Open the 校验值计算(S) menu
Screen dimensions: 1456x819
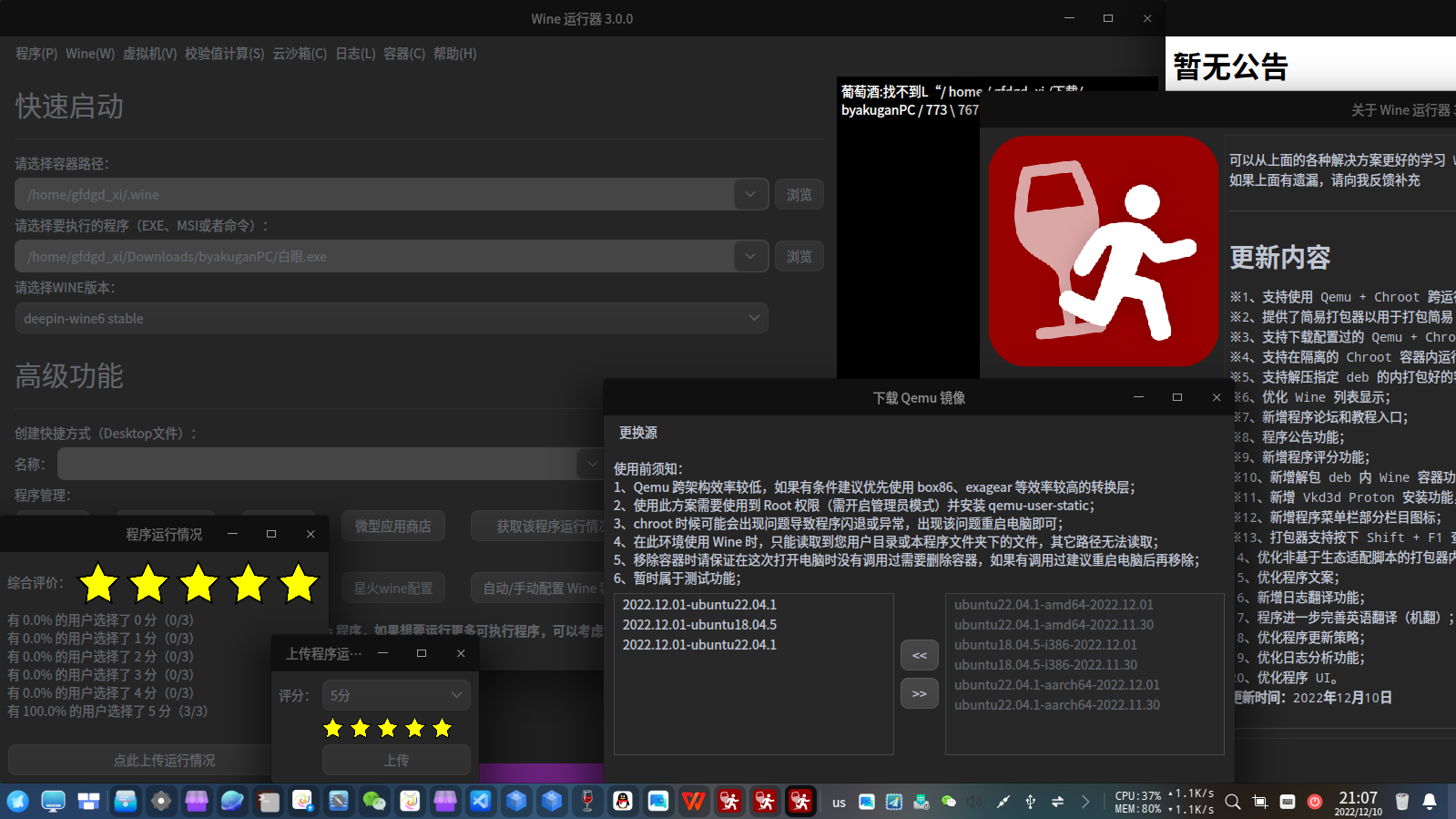(225, 54)
